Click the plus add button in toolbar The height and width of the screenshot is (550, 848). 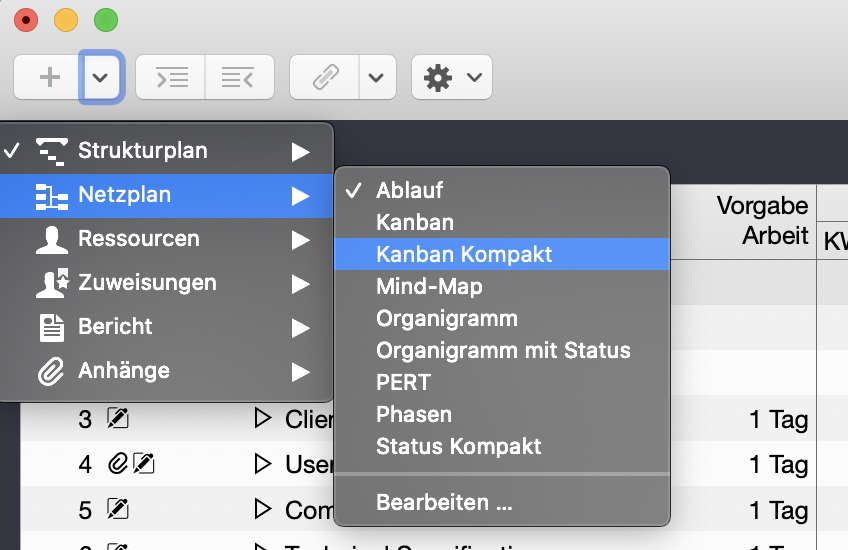49,78
